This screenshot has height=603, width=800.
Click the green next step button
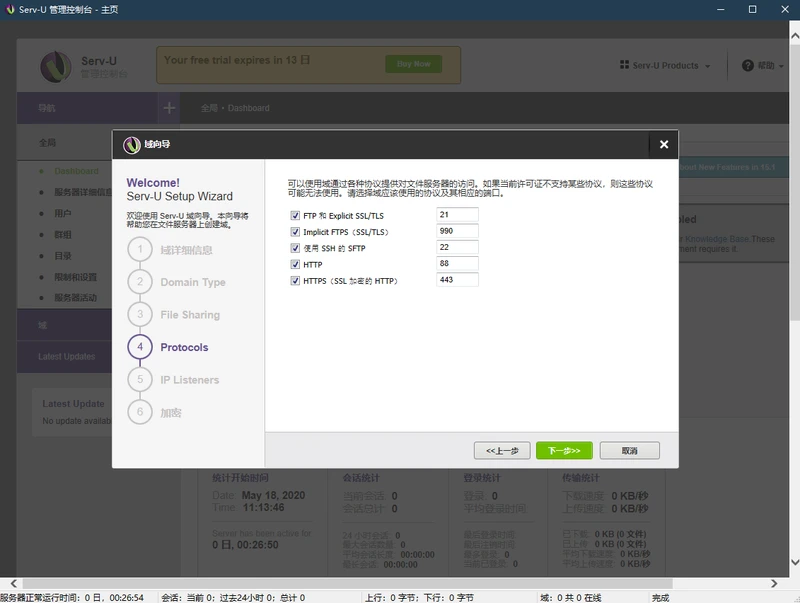tap(564, 450)
